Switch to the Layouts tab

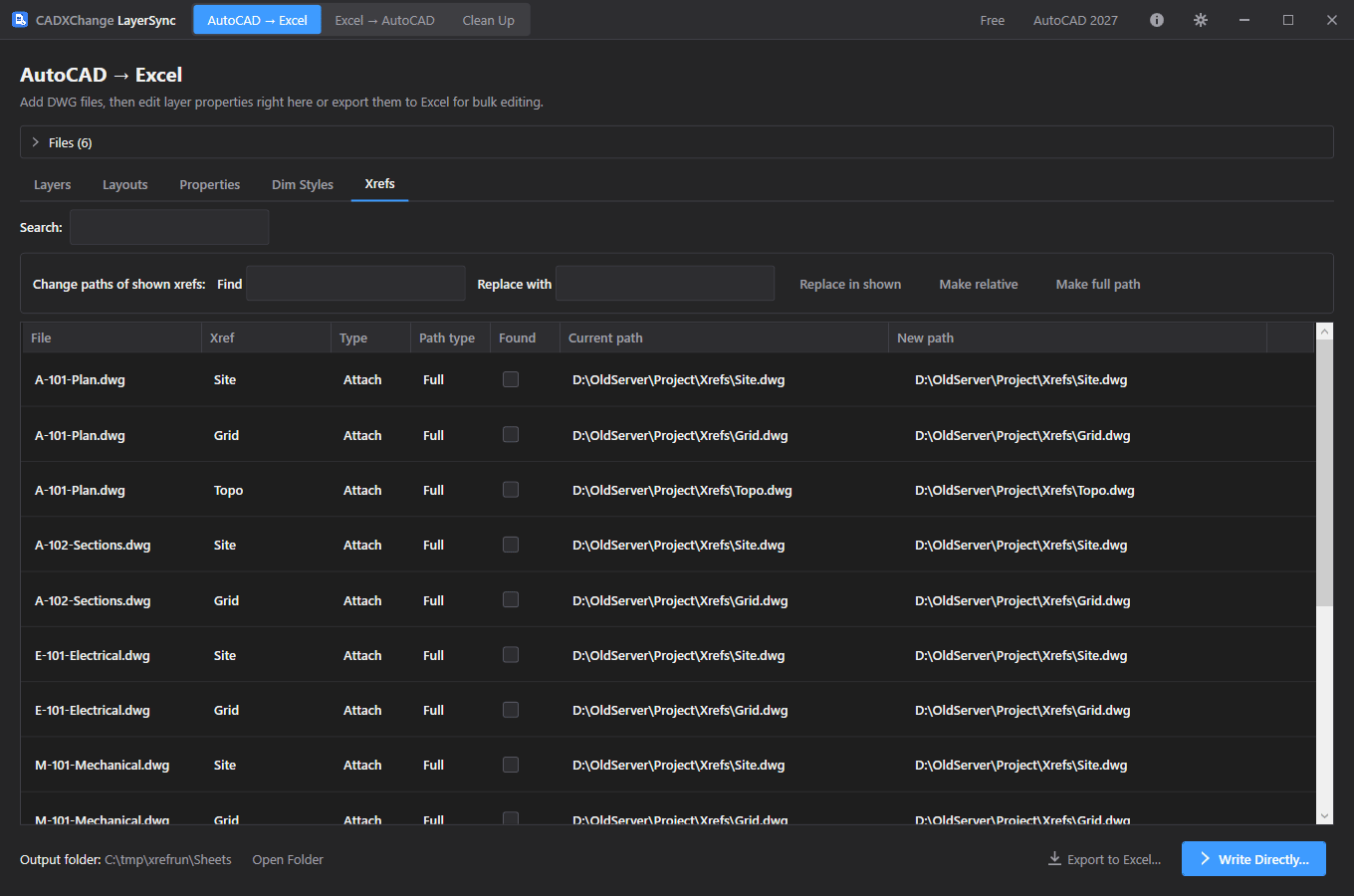coord(125,185)
